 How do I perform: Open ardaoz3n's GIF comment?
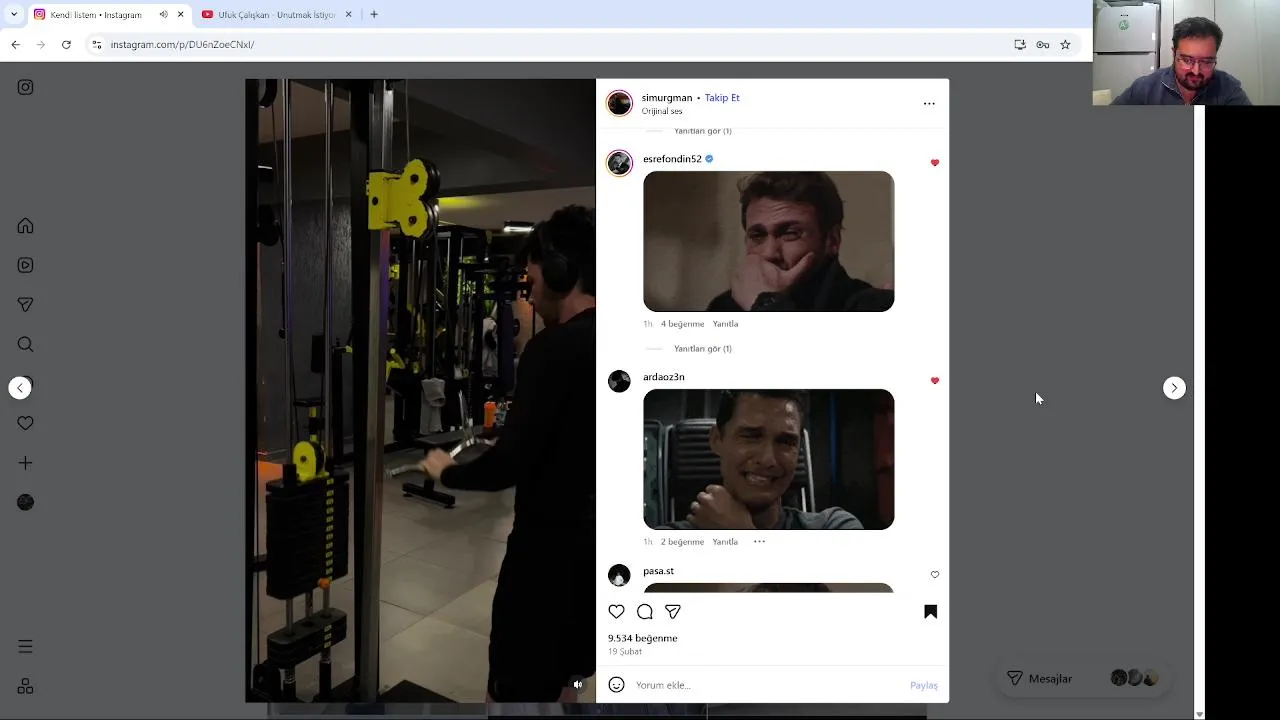click(x=768, y=459)
